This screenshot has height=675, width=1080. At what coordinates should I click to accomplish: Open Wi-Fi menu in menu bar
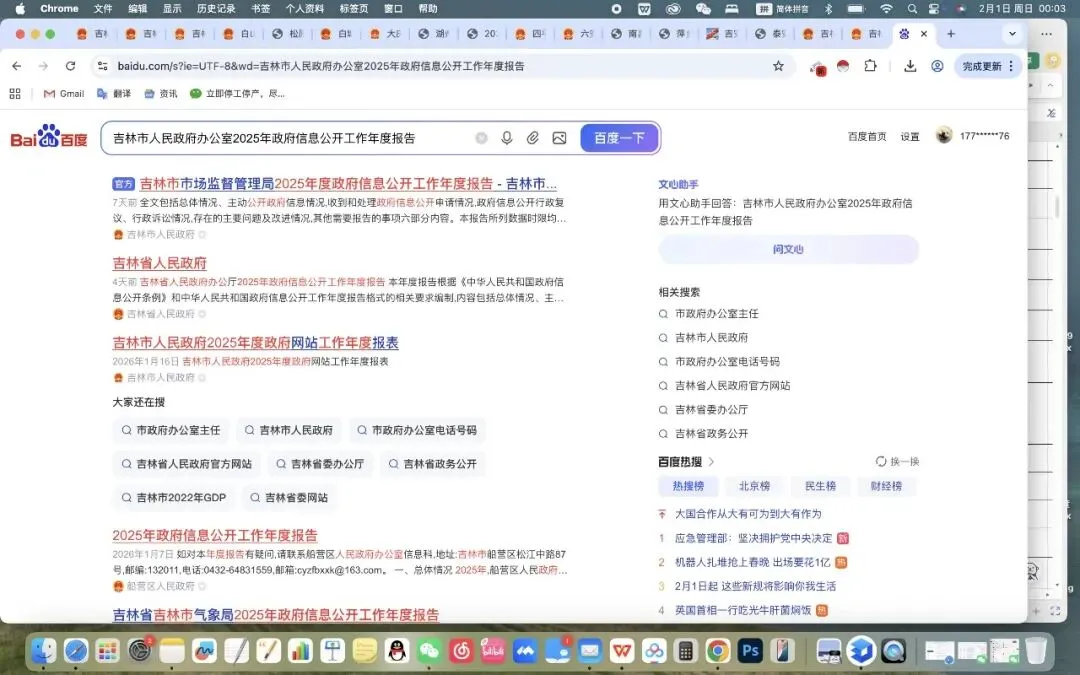coord(886,8)
